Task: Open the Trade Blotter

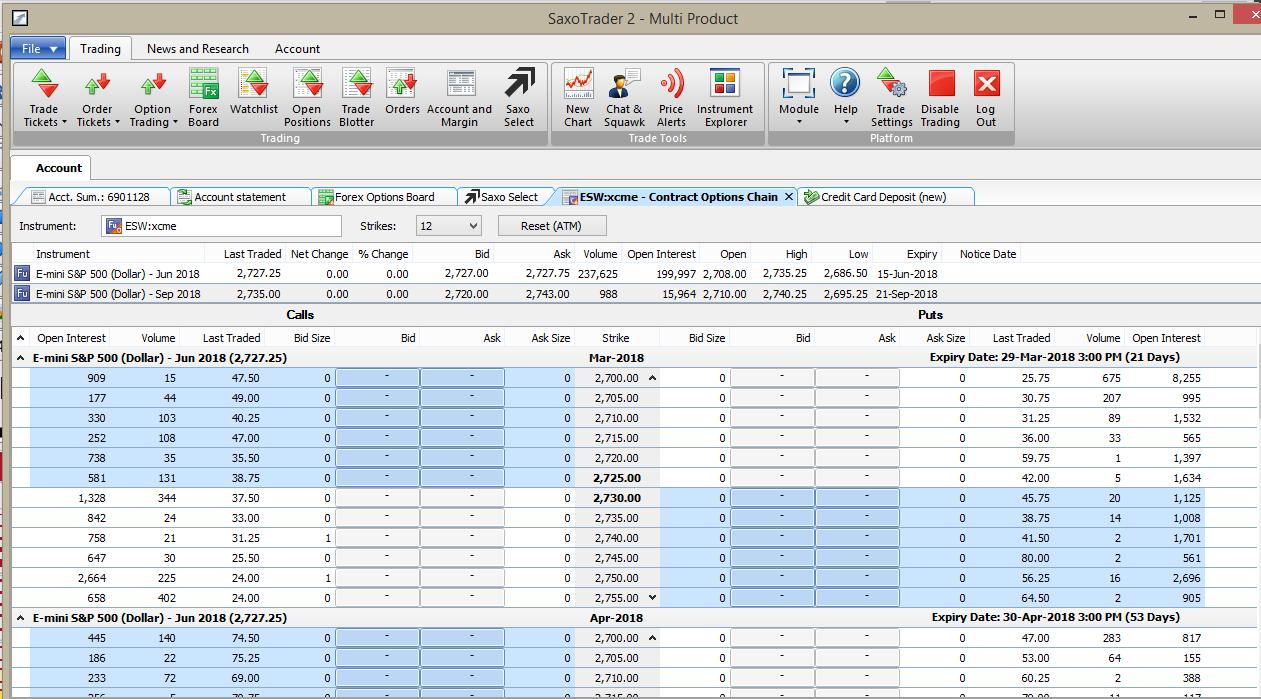Action: pyautogui.click(x=356, y=97)
